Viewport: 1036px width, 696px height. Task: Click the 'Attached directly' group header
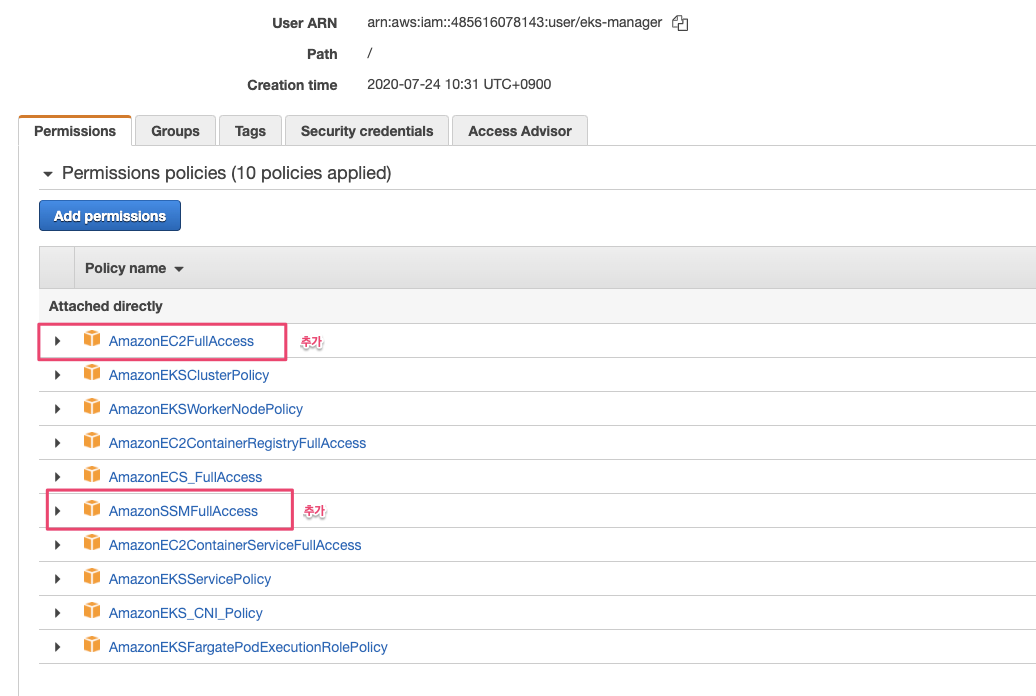point(106,306)
